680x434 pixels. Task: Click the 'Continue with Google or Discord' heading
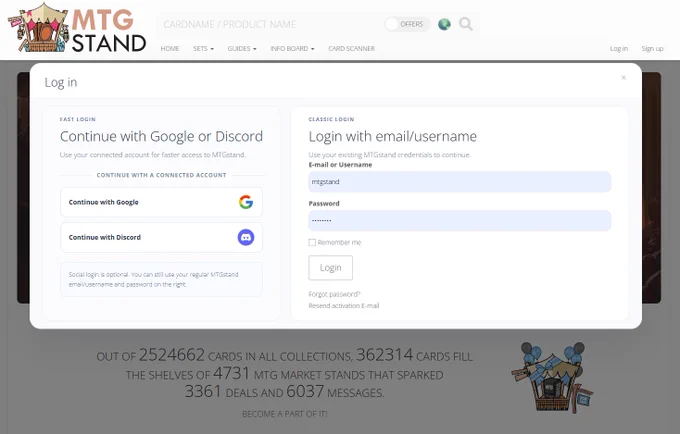161,137
